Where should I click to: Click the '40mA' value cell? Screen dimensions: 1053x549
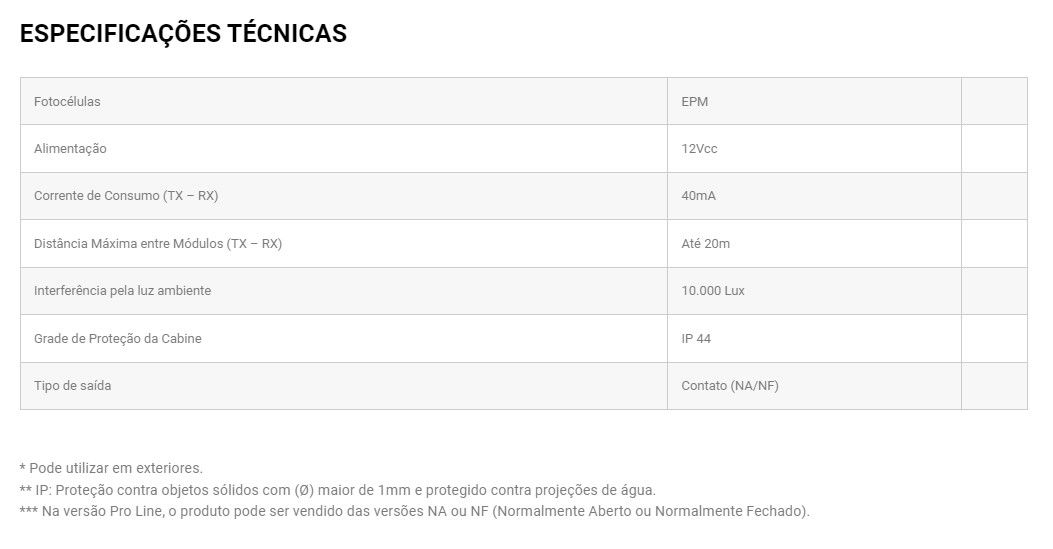click(x=698, y=196)
